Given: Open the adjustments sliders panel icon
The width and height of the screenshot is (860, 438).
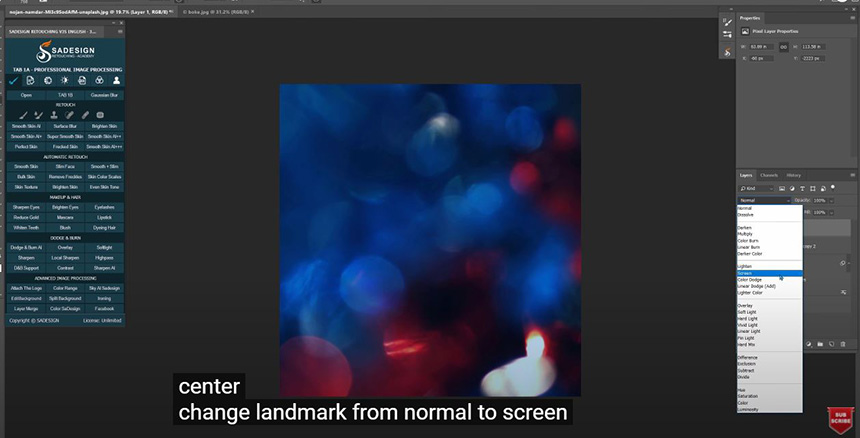Looking at the screenshot, I should click(727, 35).
